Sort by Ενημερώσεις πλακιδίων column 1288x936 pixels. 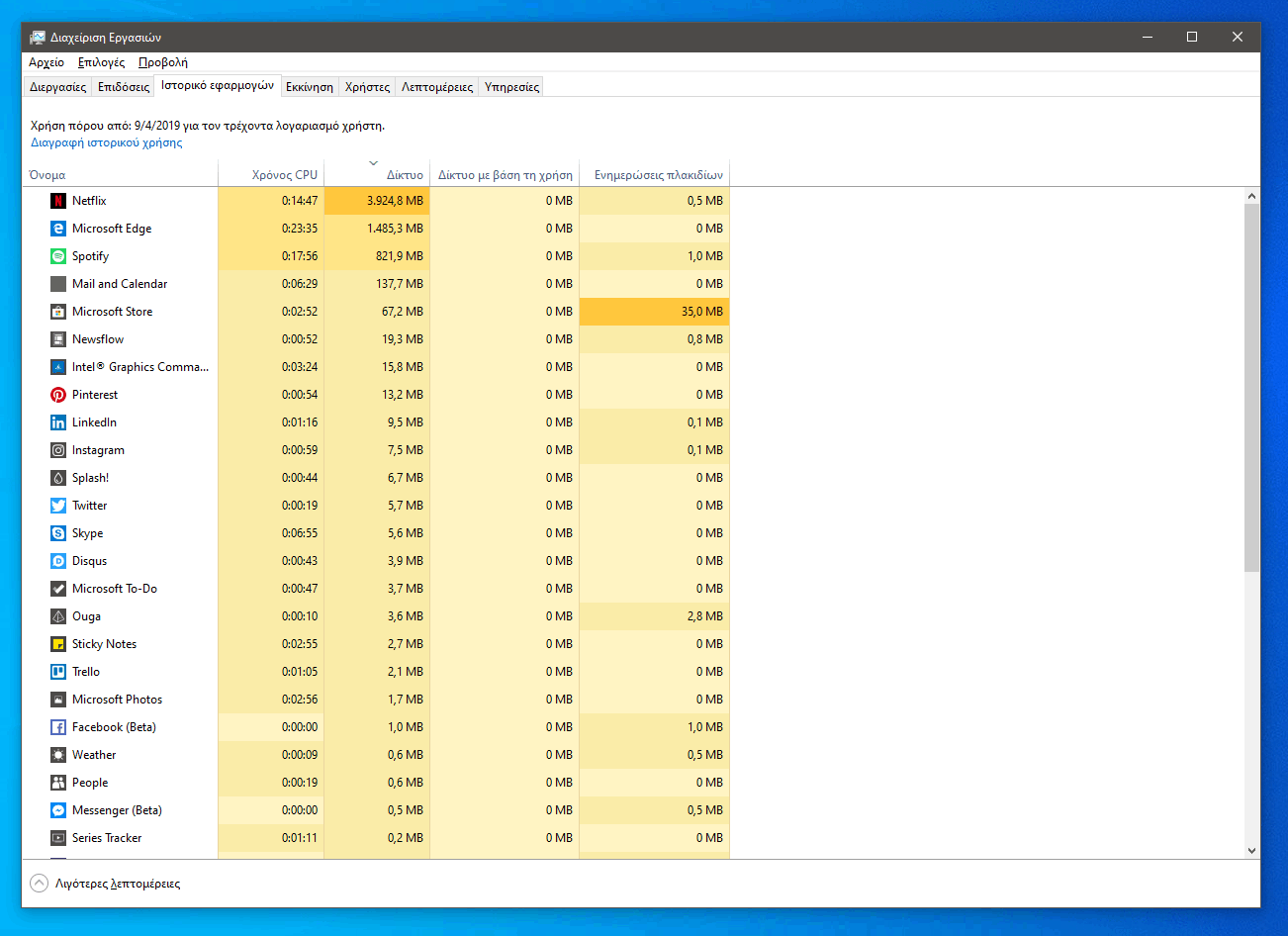pos(654,173)
